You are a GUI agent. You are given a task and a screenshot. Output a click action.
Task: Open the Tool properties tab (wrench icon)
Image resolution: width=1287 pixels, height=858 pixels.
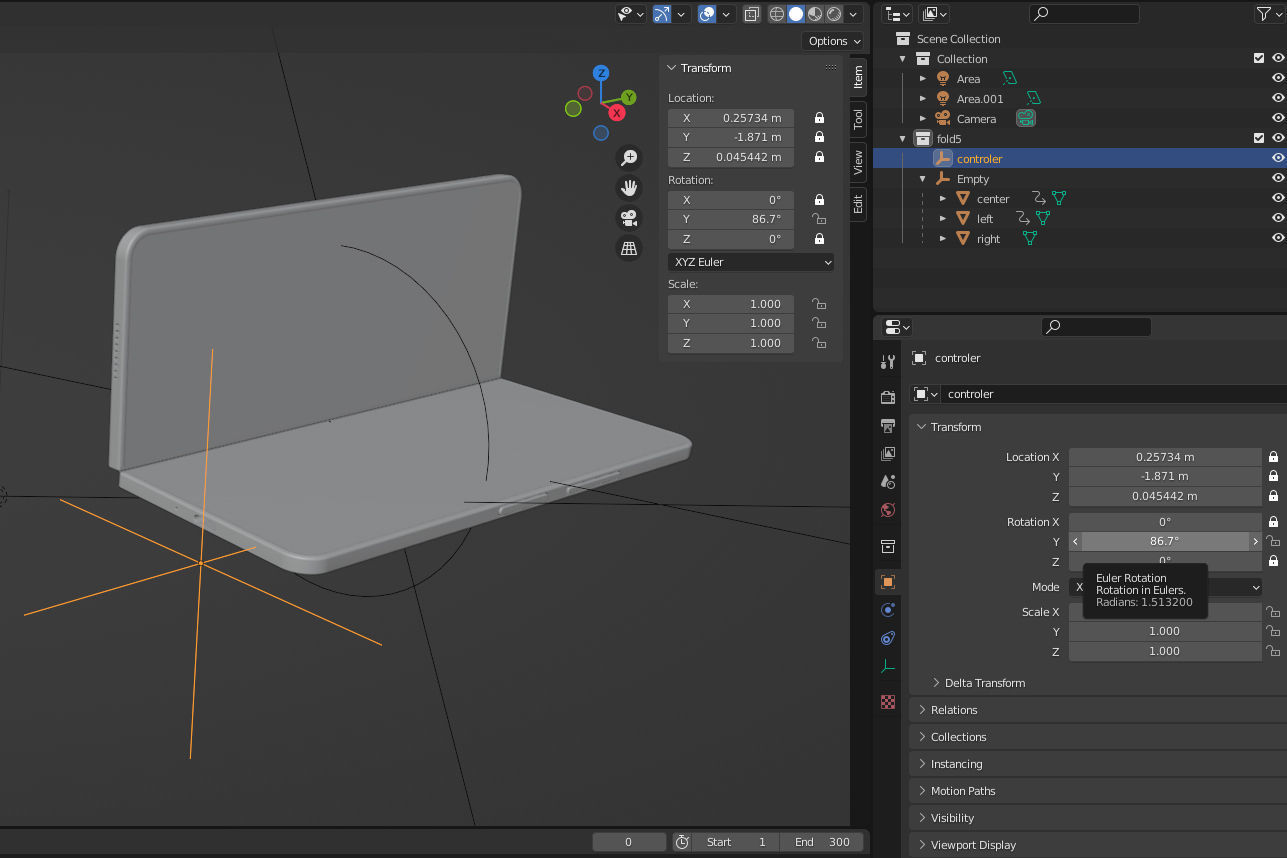(887, 362)
